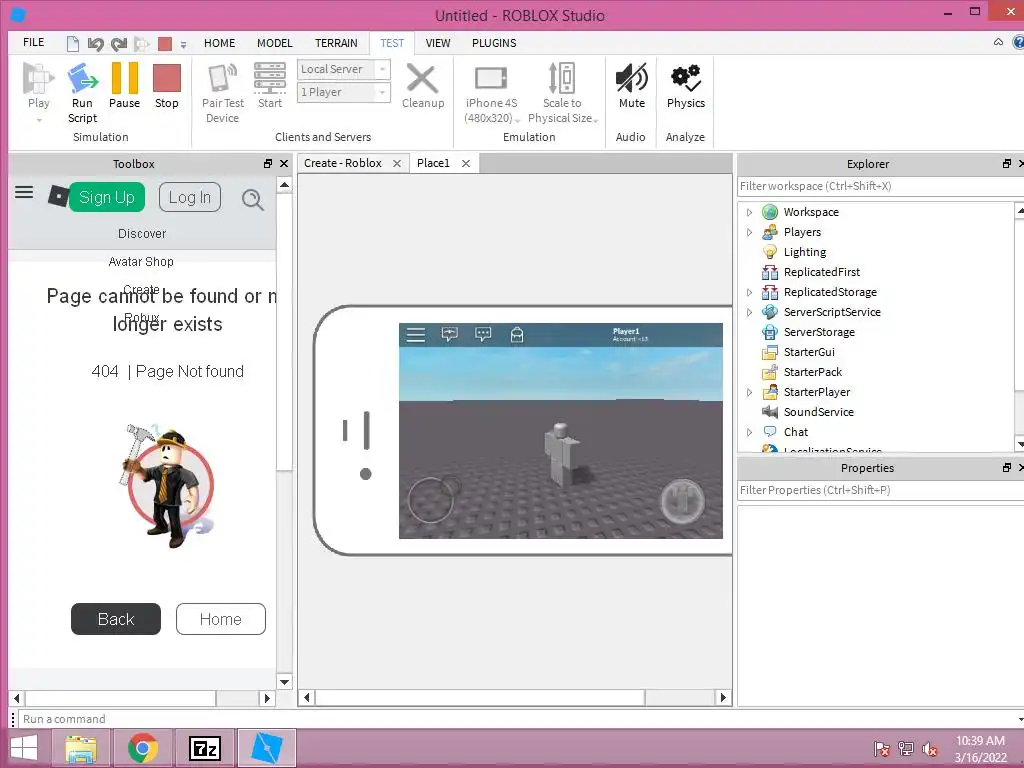
Task: Select SoundService in Explorer
Action: tap(818, 412)
